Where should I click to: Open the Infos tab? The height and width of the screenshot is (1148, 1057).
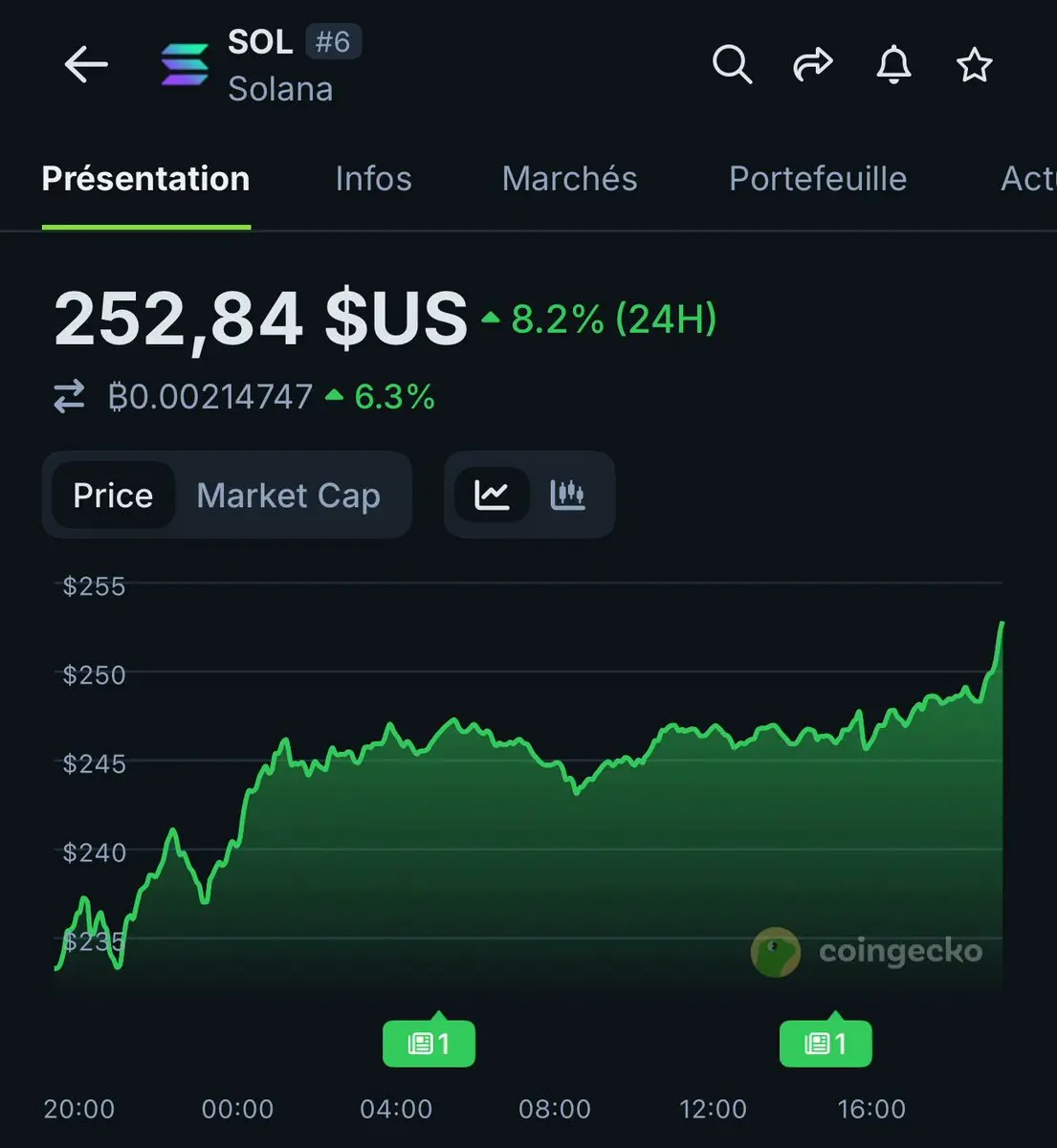pos(373,179)
